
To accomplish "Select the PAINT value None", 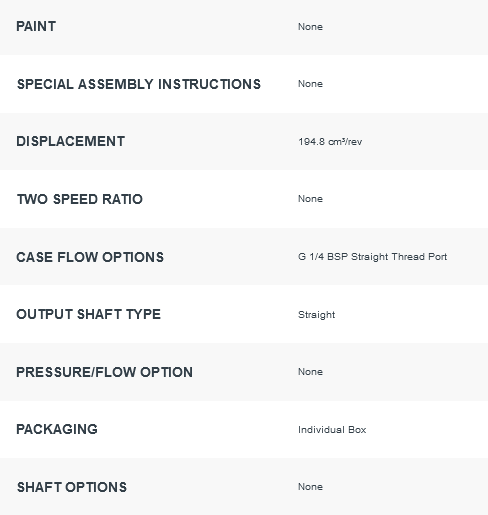I will pos(310,27).
